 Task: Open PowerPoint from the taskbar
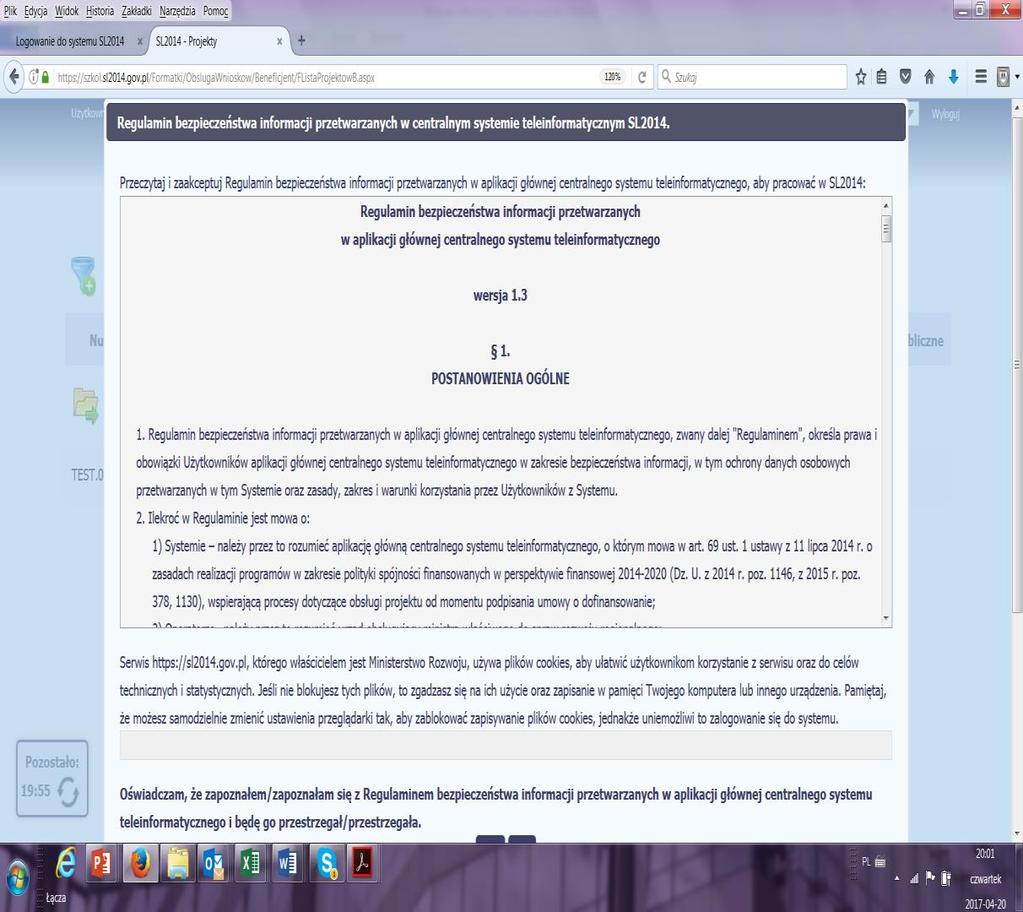[x=101, y=864]
